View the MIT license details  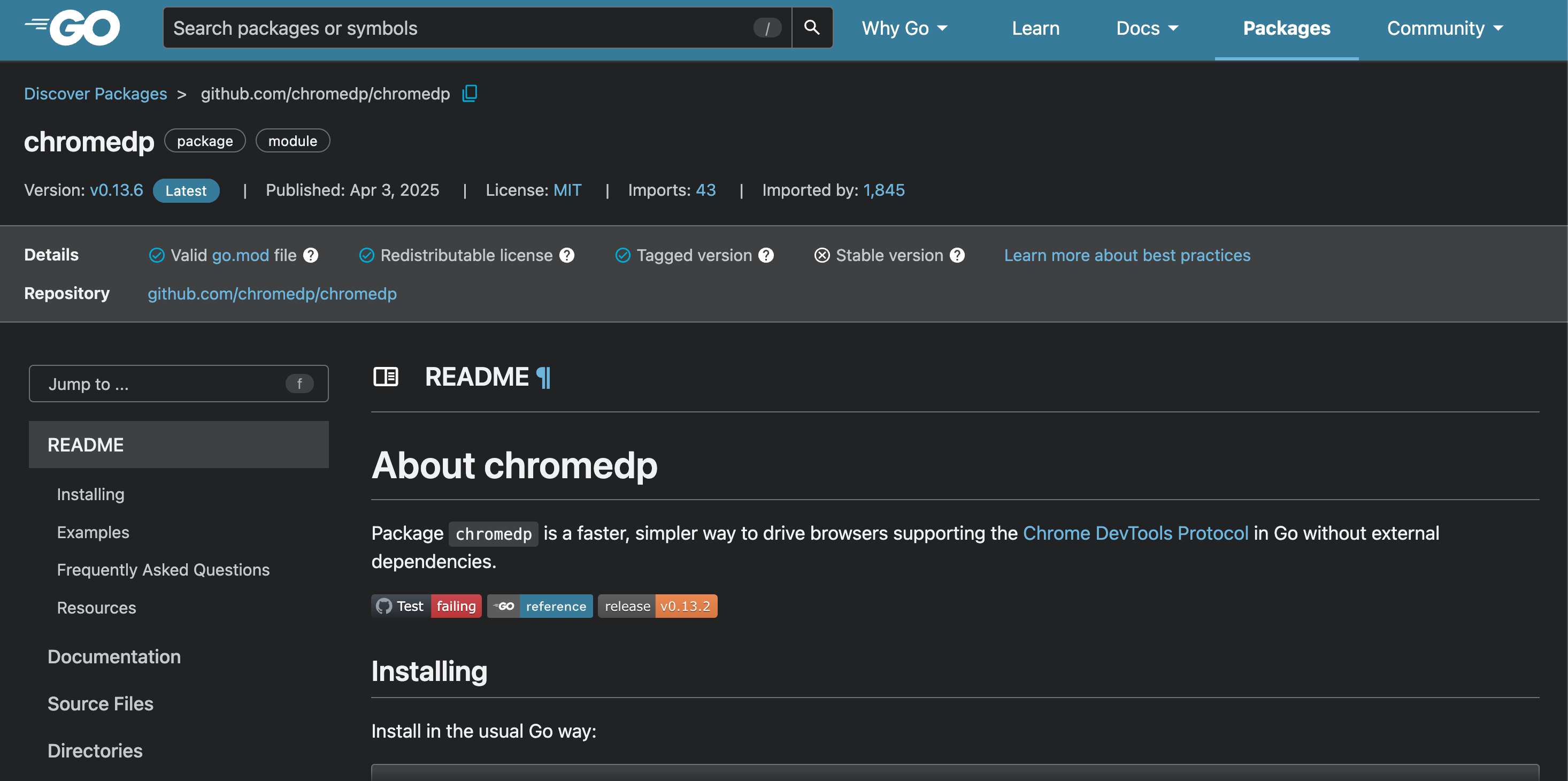tap(567, 190)
